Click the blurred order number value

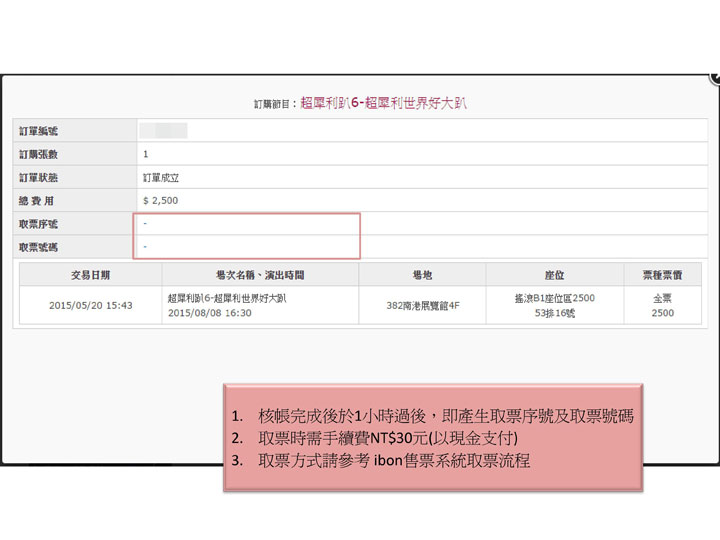click(163, 131)
